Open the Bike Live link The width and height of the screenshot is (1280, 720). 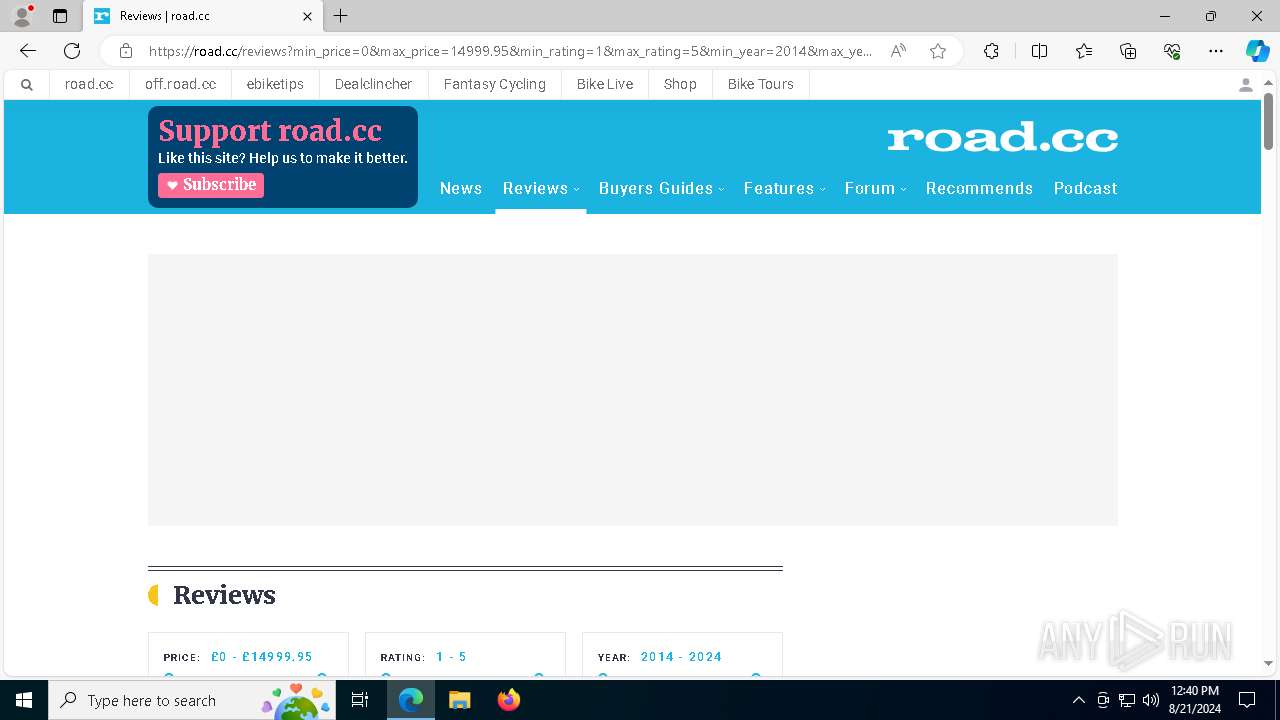pyautogui.click(x=605, y=85)
